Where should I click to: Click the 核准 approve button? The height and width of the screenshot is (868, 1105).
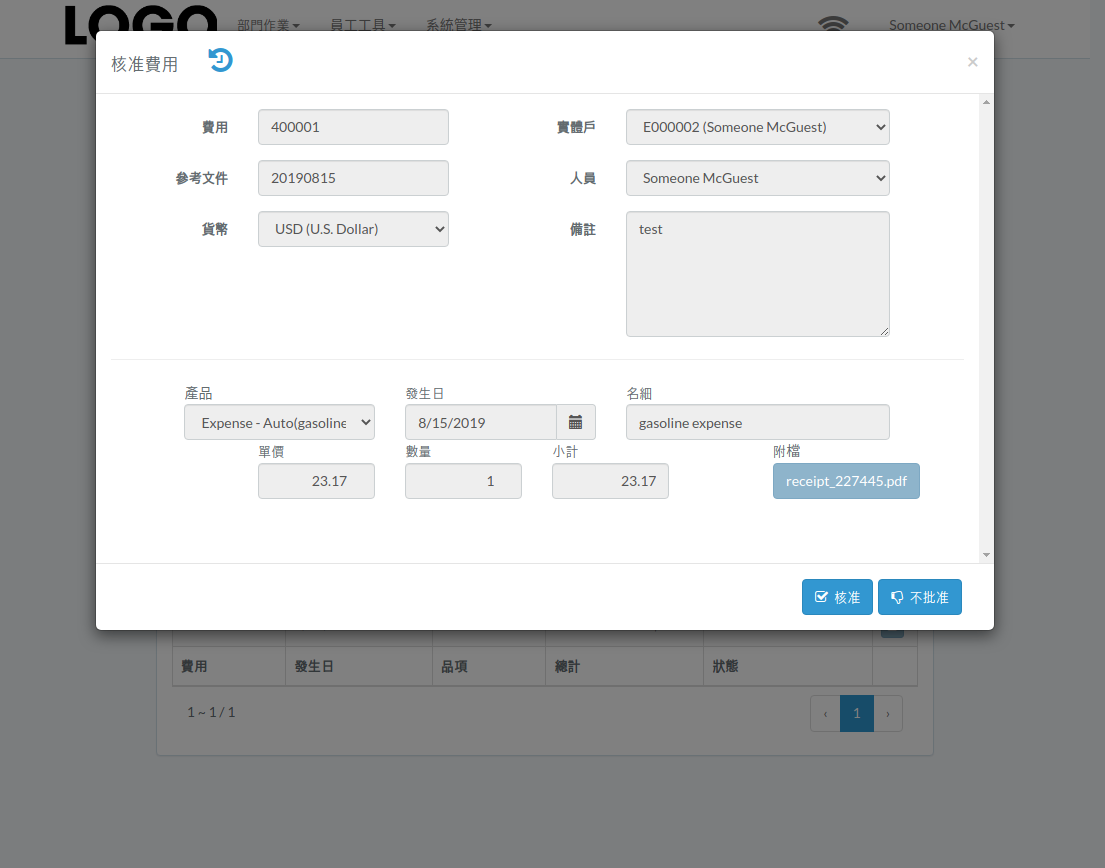tap(837, 597)
